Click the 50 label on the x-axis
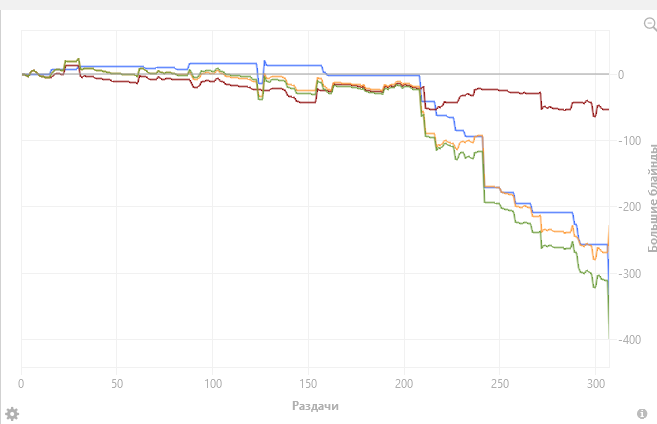Viewport: 657px width, 424px height. point(117,383)
